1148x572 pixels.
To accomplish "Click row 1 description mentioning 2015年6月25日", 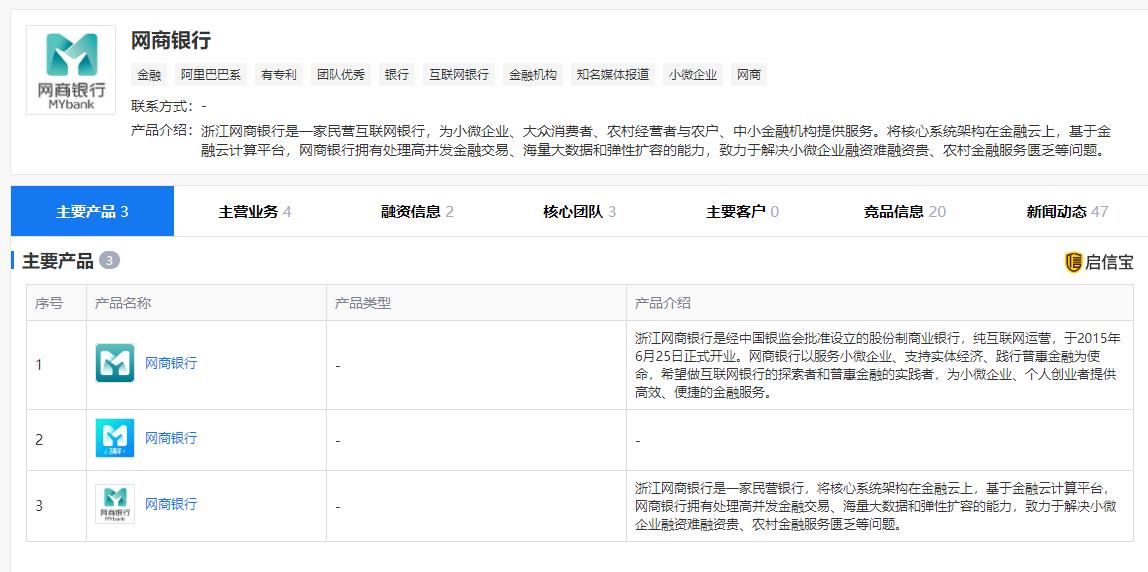I will [x=878, y=365].
